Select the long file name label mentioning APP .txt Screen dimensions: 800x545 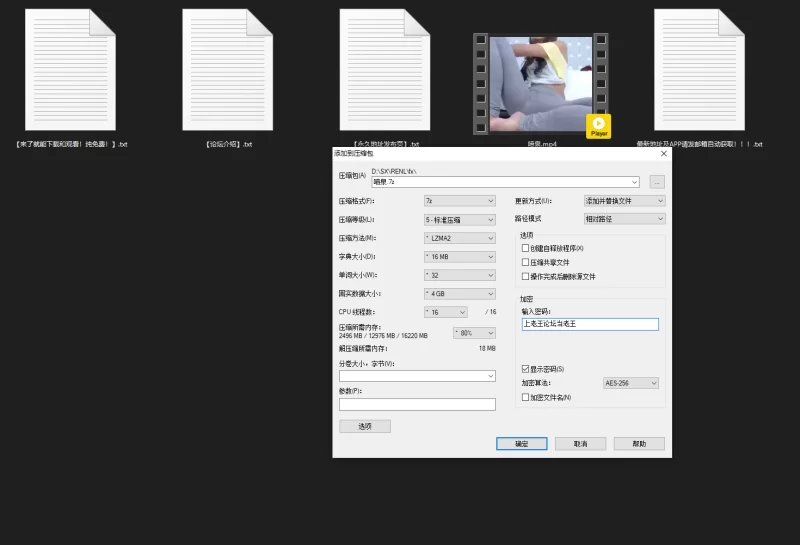[699, 144]
